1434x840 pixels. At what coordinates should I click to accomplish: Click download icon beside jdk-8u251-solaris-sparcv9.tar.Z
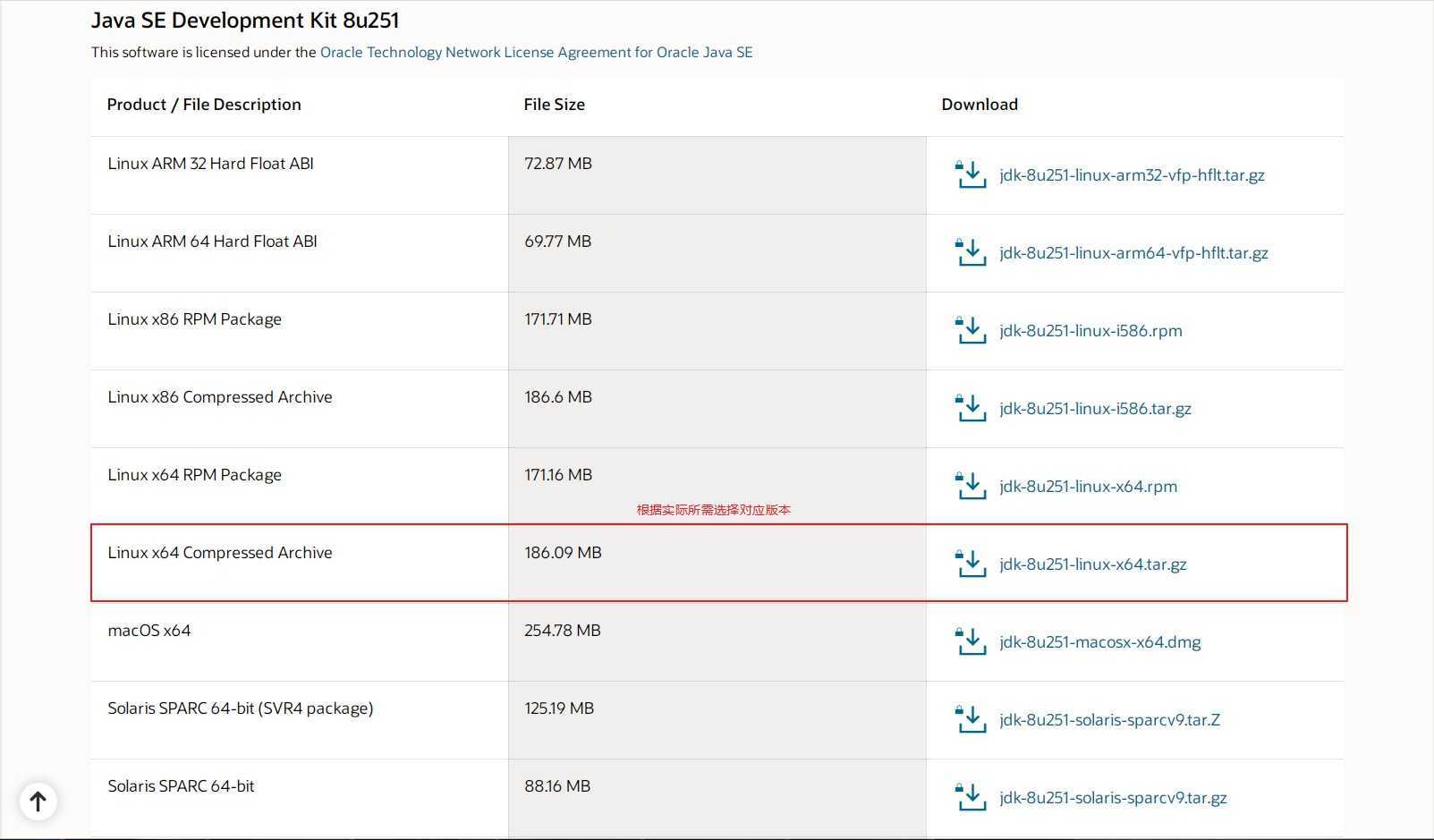[x=971, y=719]
